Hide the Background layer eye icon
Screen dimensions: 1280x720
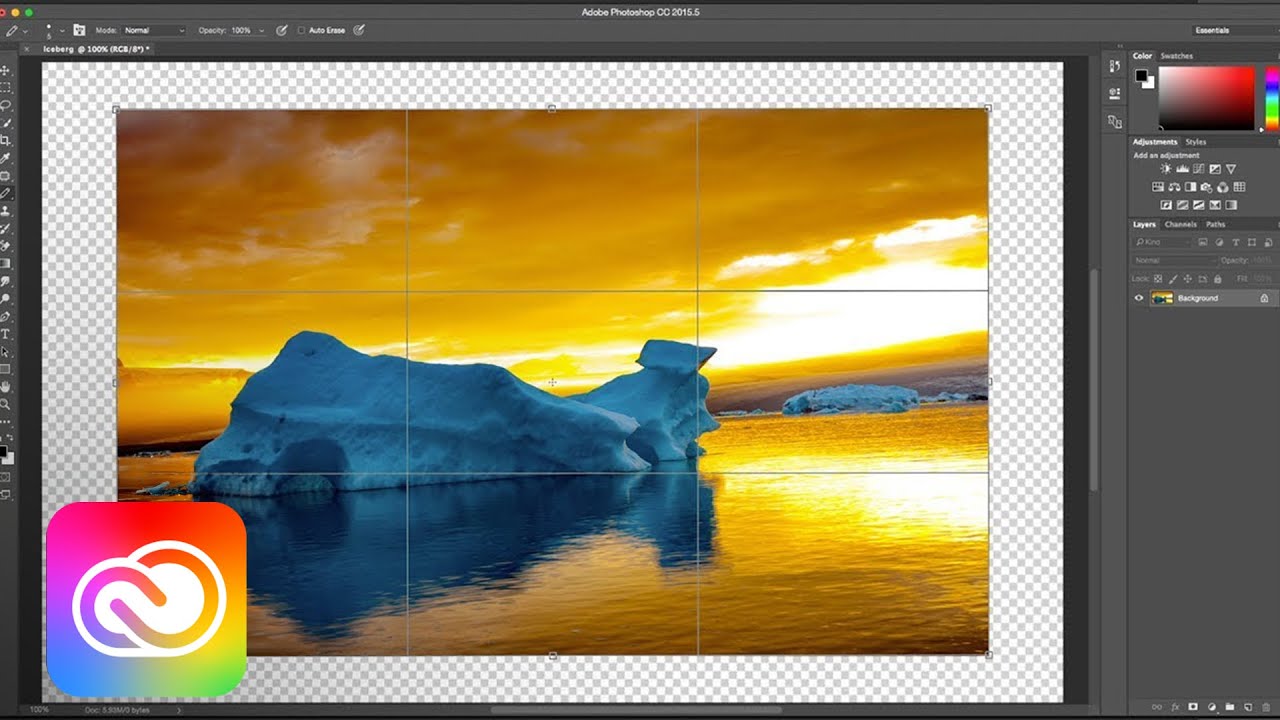1139,298
